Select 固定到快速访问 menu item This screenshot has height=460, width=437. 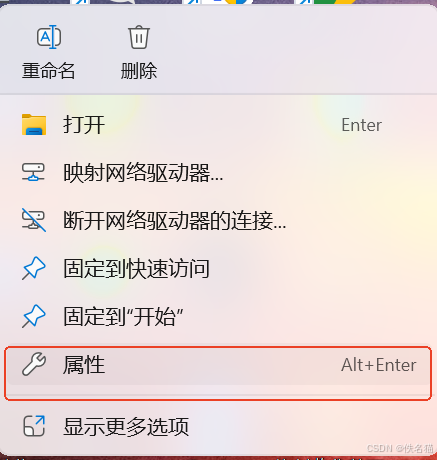click(x=218, y=268)
